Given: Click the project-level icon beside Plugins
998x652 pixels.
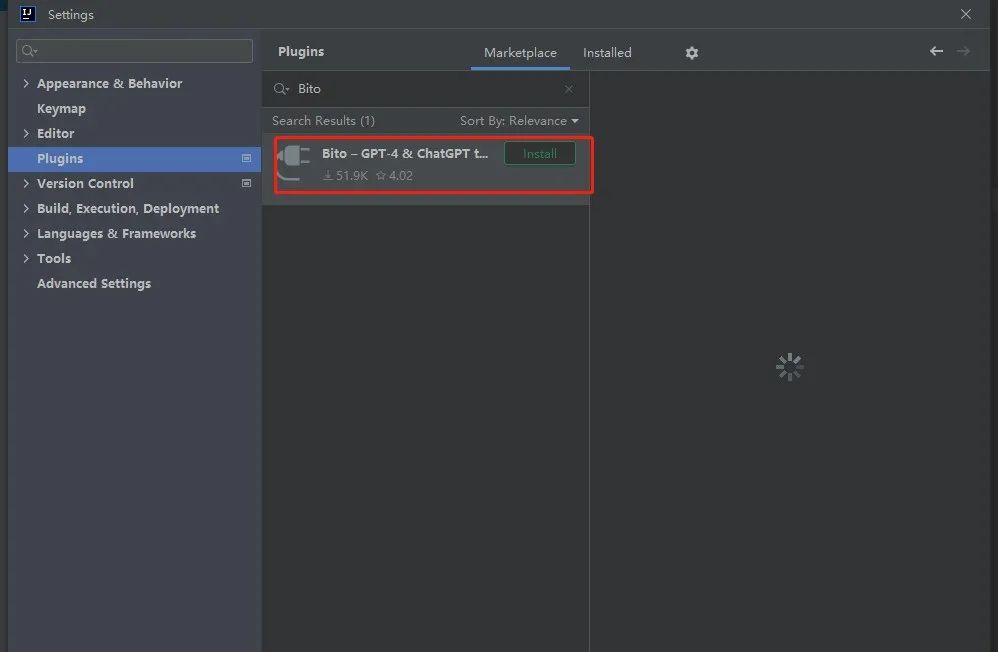Looking at the screenshot, I should (x=246, y=158).
